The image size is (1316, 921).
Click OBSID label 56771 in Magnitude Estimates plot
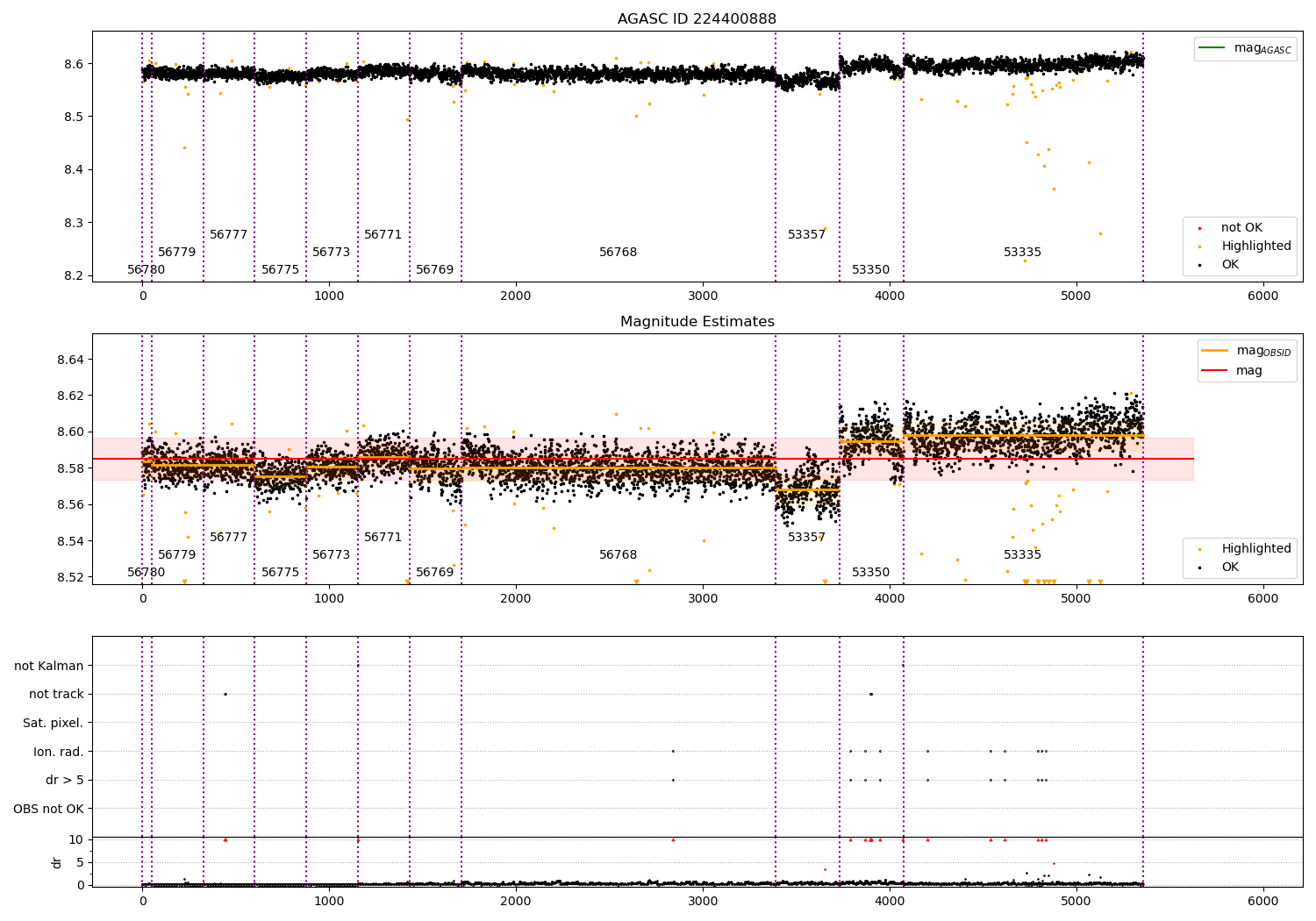[x=383, y=538]
